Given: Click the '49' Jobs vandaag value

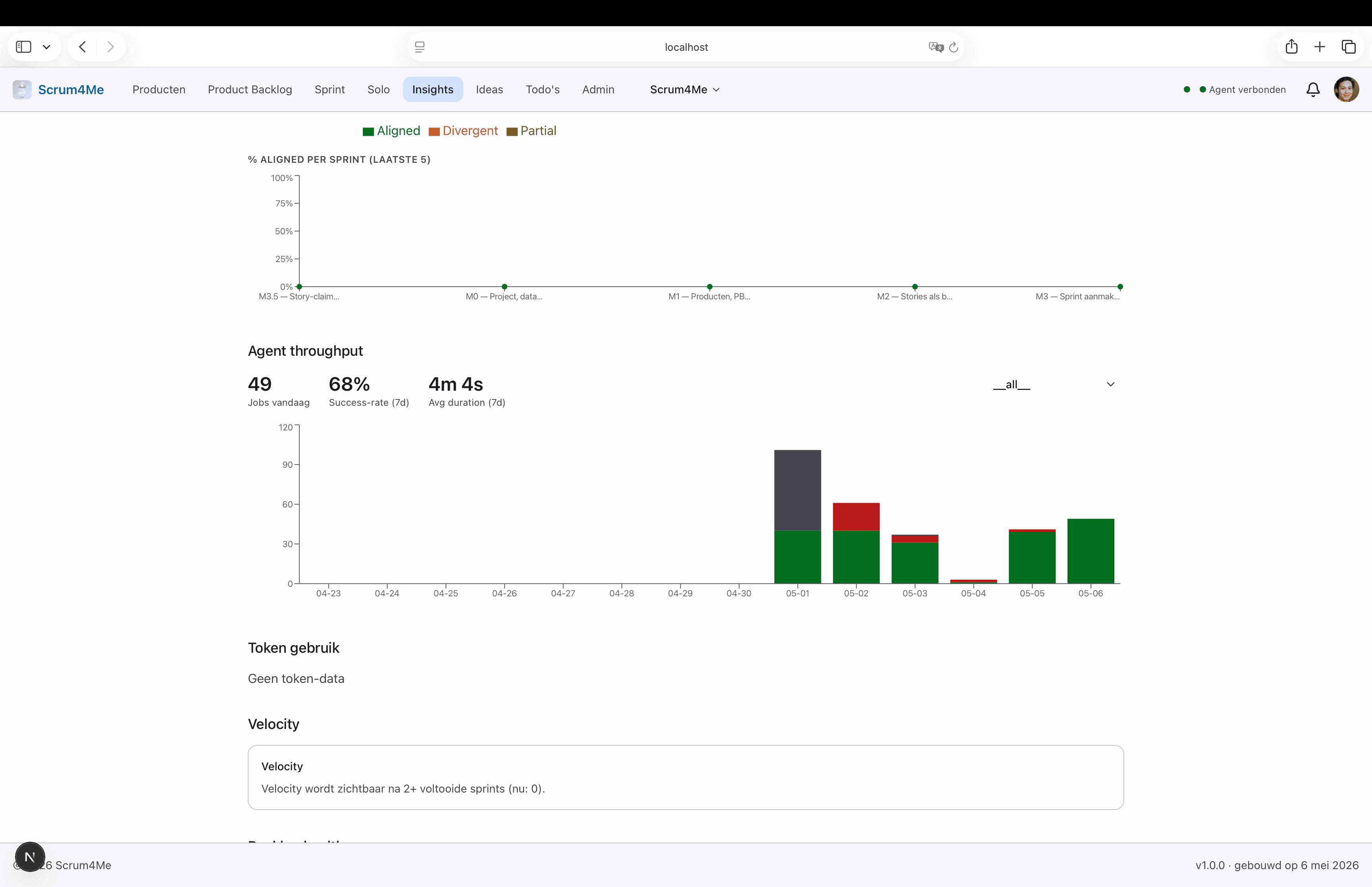Looking at the screenshot, I should (260, 384).
